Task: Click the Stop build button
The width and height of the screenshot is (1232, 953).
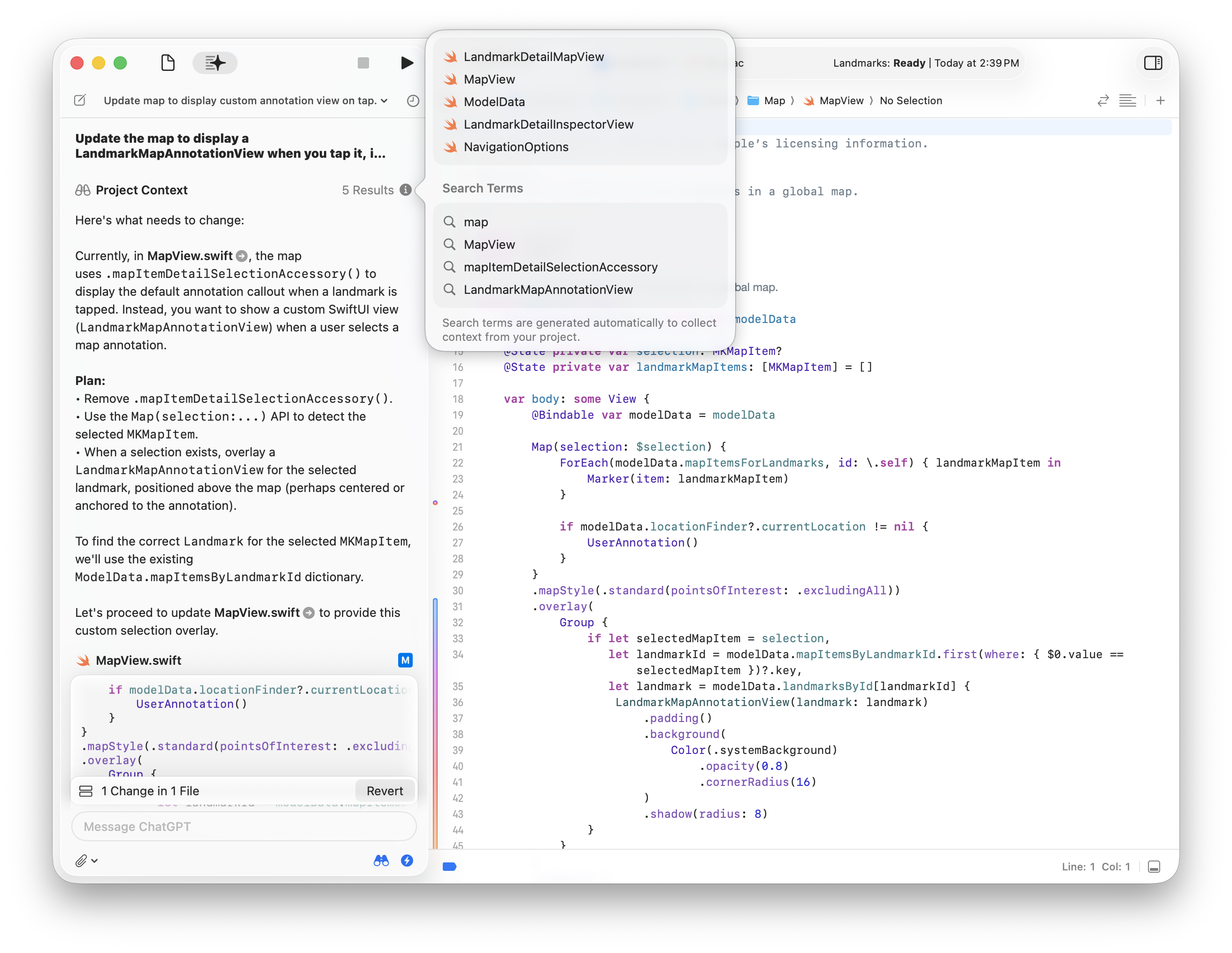Action: click(x=363, y=62)
